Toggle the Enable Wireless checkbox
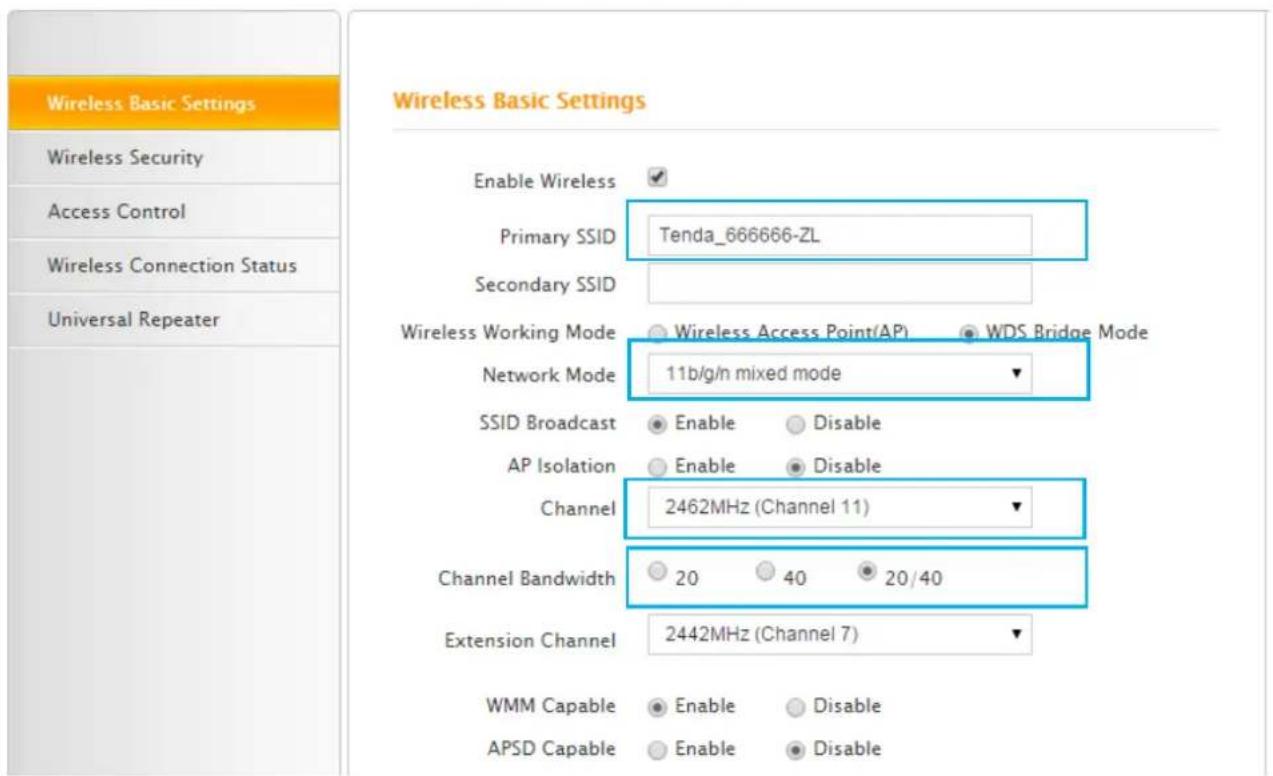Screen dimensions: 1273x776 pos(657,179)
